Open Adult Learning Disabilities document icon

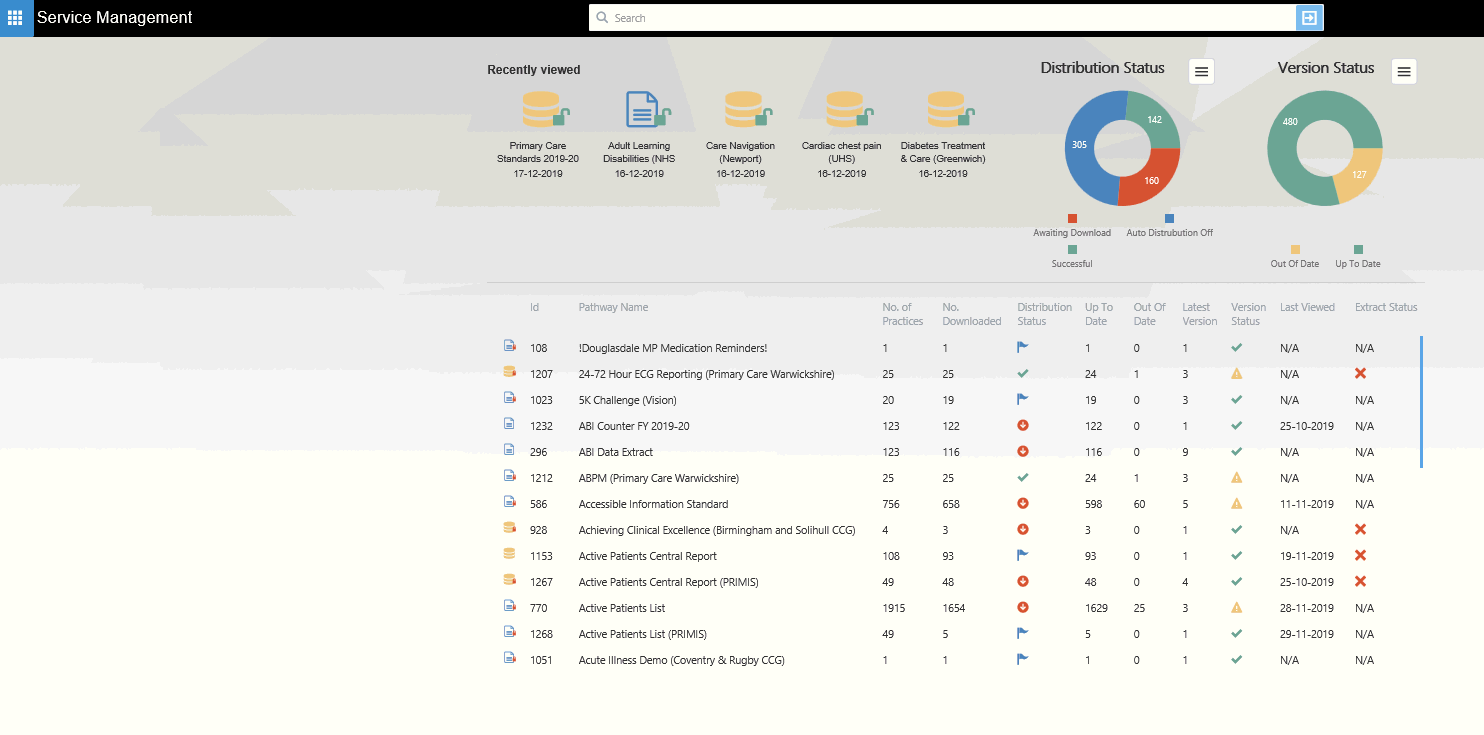642,109
